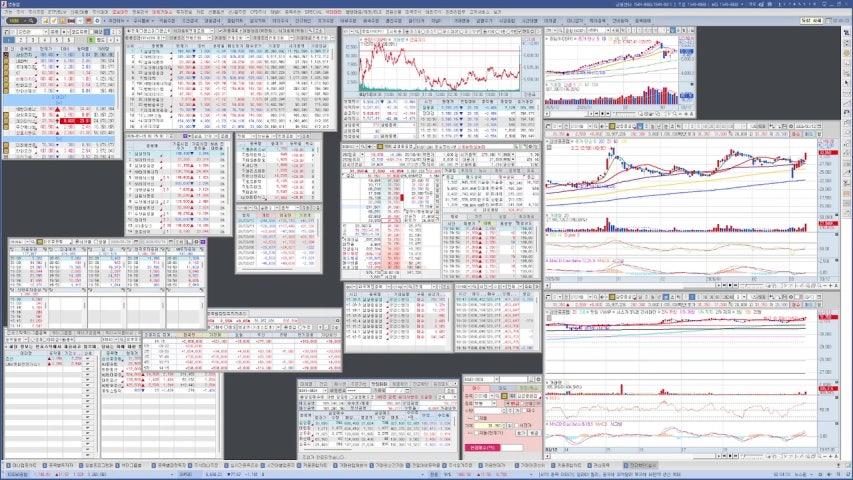Select number tab 3 in the watchlist window

coord(33,40)
